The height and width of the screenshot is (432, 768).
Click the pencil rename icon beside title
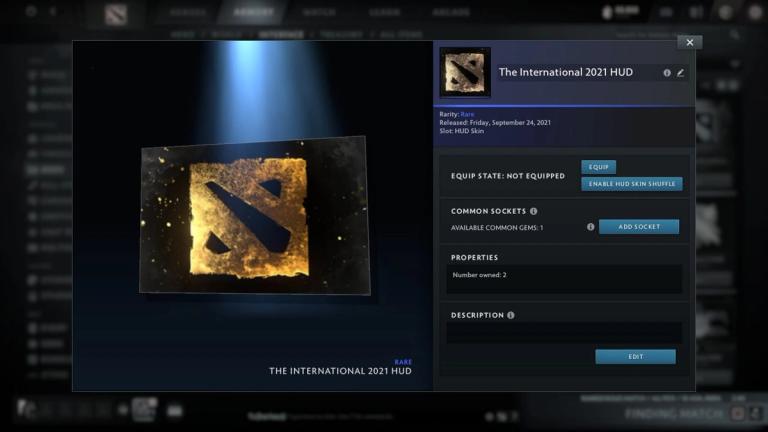pyautogui.click(x=680, y=73)
